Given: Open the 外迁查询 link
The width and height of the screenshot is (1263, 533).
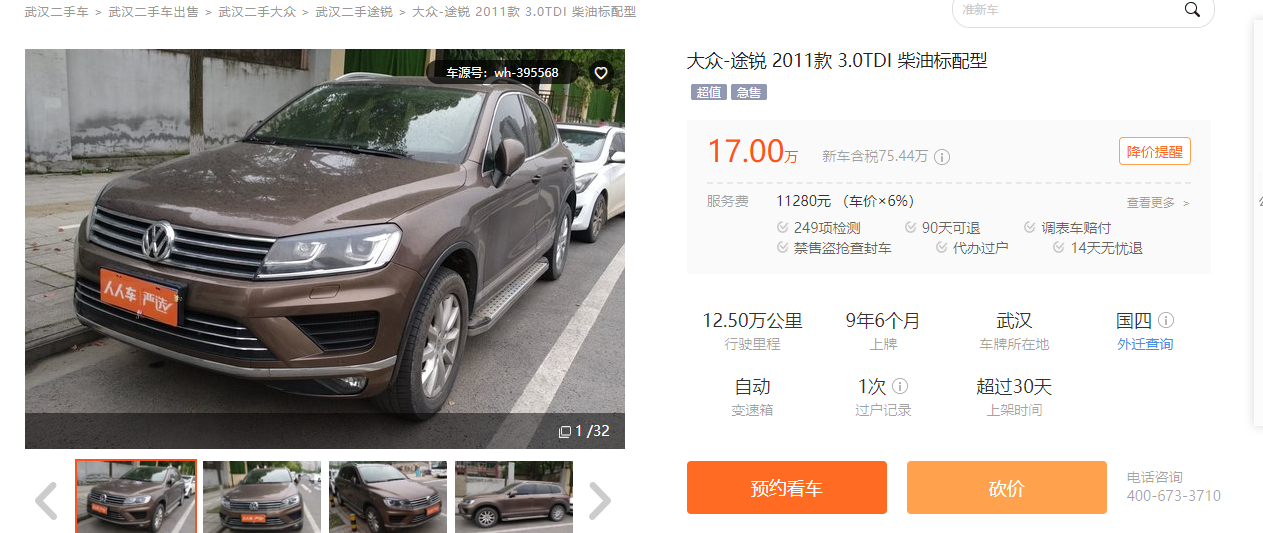Looking at the screenshot, I should click(1145, 344).
